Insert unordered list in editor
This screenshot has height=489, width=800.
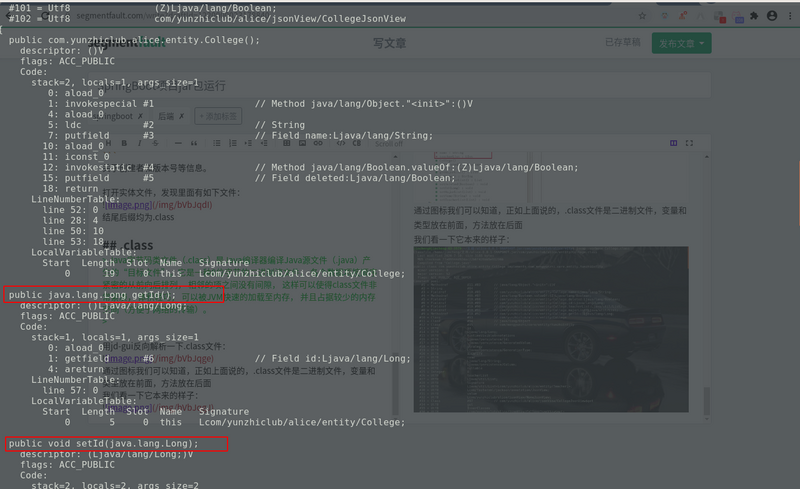pos(217,143)
